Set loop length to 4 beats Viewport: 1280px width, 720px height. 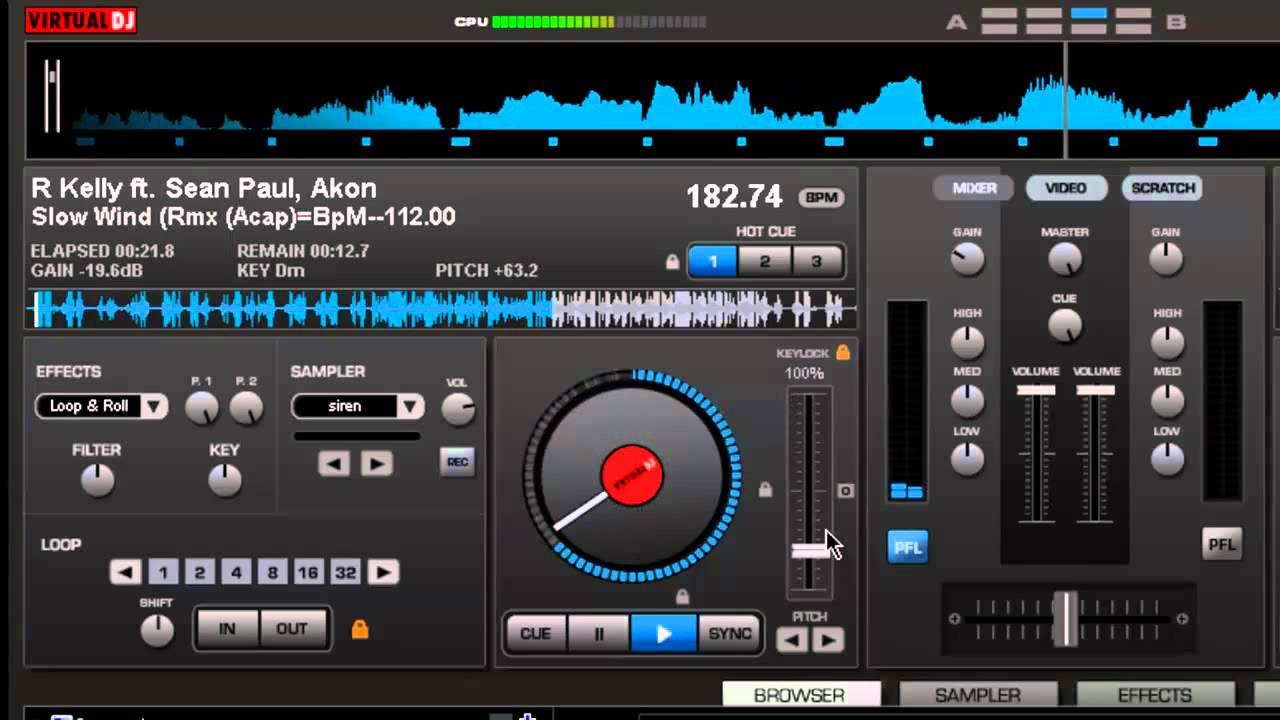(236, 572)
